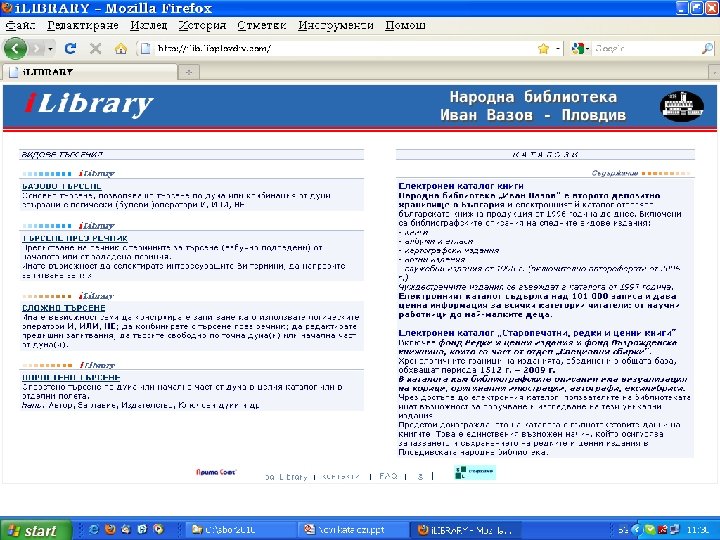Viewport: 720px width, 540px height.
Task: Click the Stop loading button
Action: pos(95,48)
